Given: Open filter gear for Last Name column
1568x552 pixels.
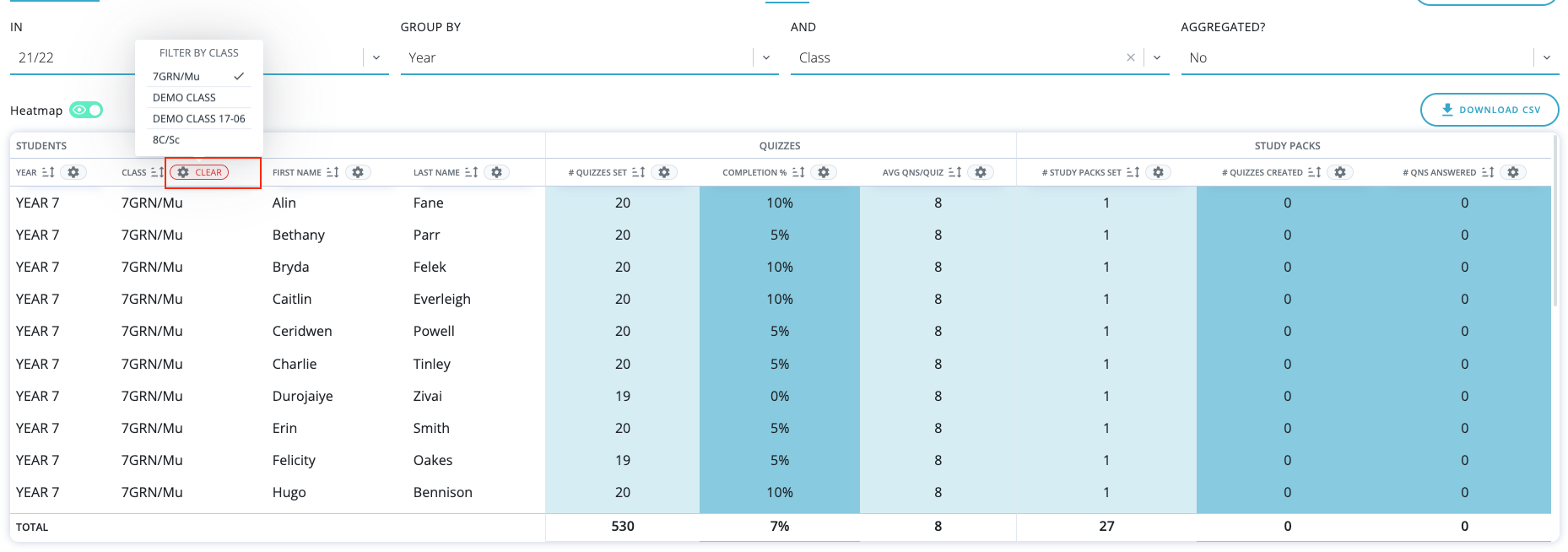Looking at the screenshot, I should pyautogui.click(x=496, y=172).
